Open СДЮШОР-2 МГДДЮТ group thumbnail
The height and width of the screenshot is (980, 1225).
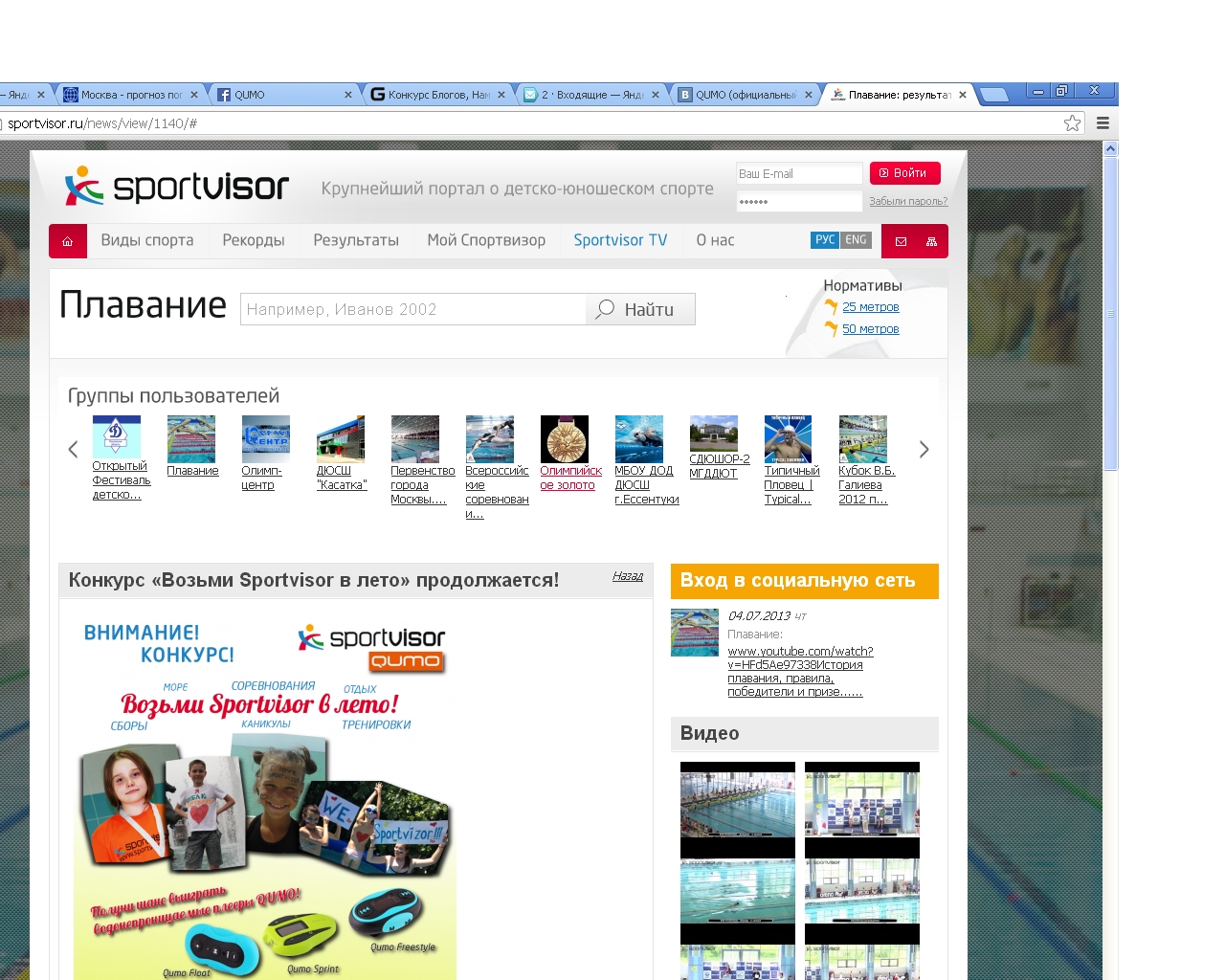point(714,434)
